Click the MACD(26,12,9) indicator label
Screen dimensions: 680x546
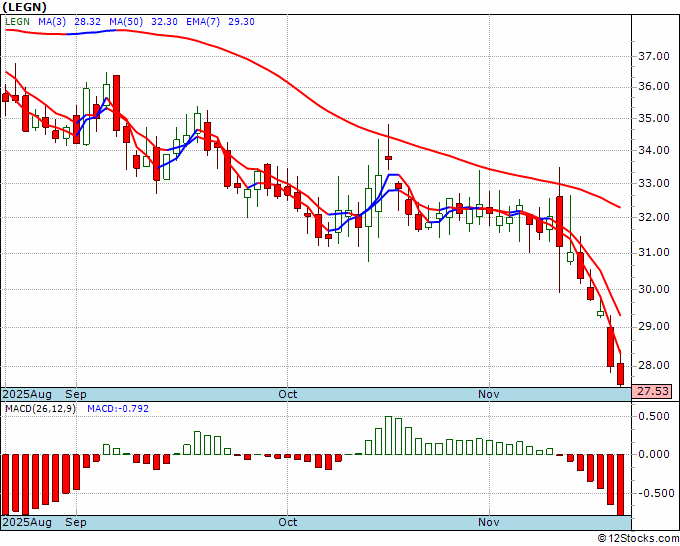coord(40,409)
